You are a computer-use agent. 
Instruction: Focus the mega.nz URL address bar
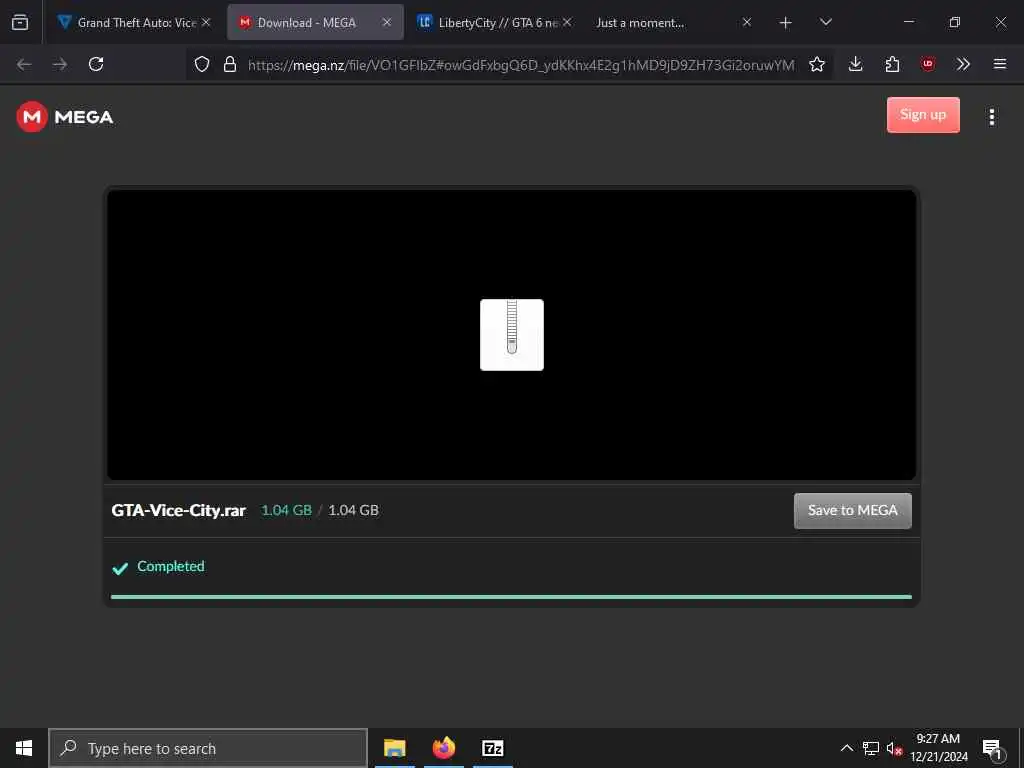pyautogui.click(x=520, y=65)
